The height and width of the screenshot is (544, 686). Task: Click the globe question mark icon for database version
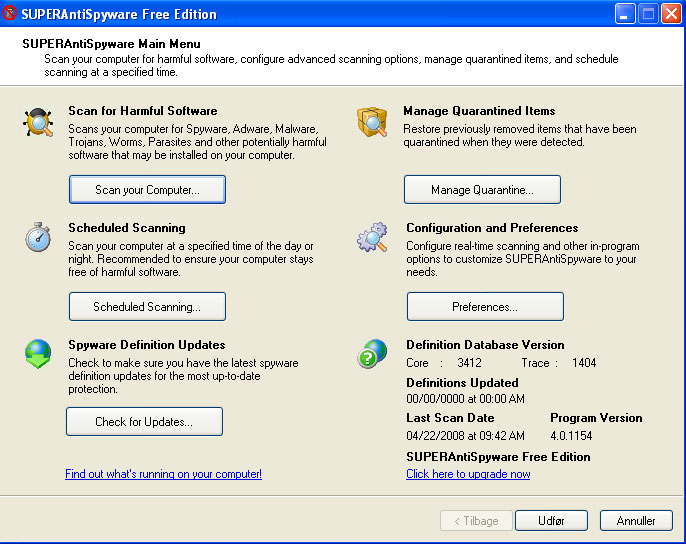372,354
